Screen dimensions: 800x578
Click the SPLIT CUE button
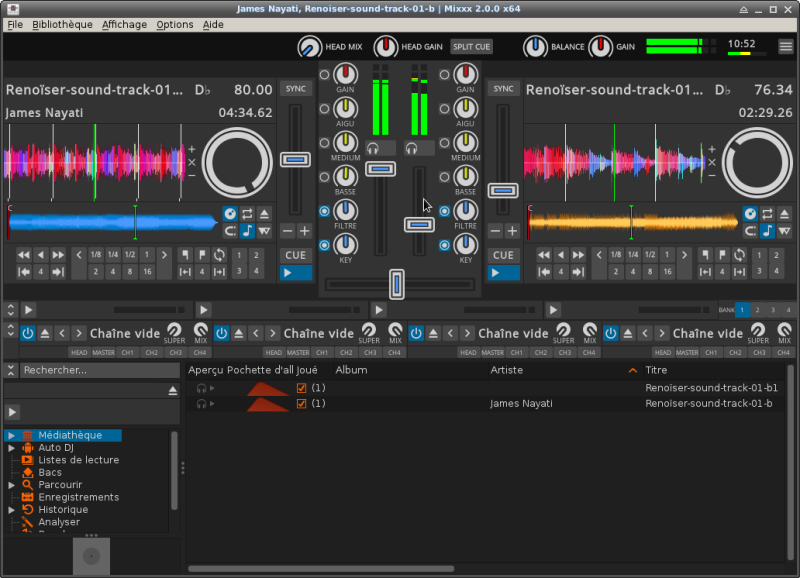tap(471, 46)
